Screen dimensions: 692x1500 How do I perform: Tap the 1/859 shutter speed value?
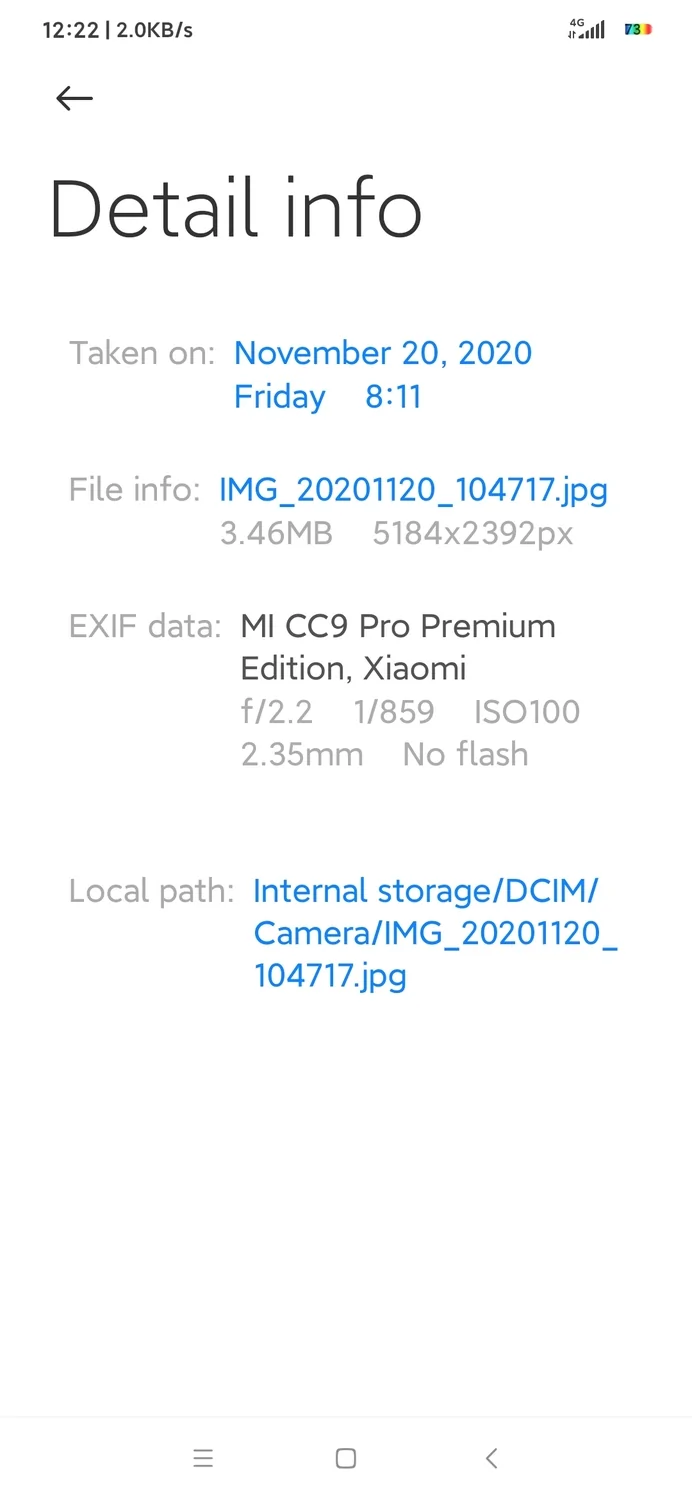[394, 712]
